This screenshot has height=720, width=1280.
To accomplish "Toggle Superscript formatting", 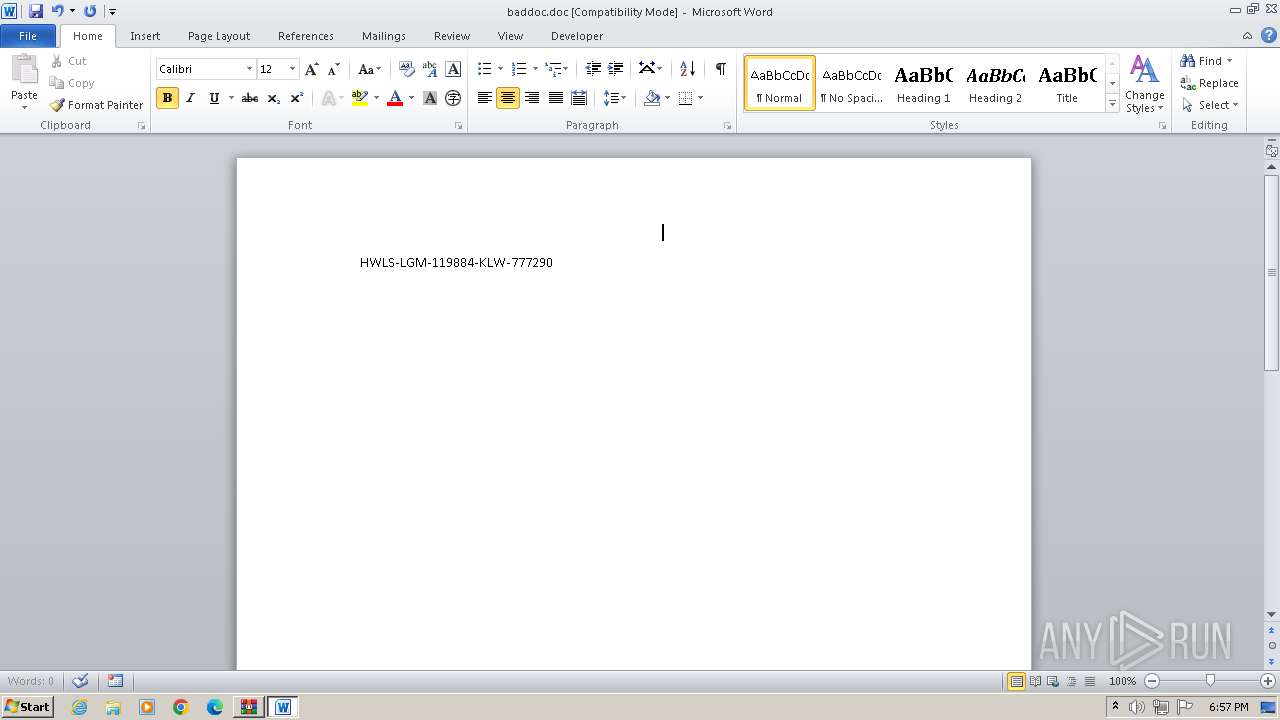I will 296,98.
